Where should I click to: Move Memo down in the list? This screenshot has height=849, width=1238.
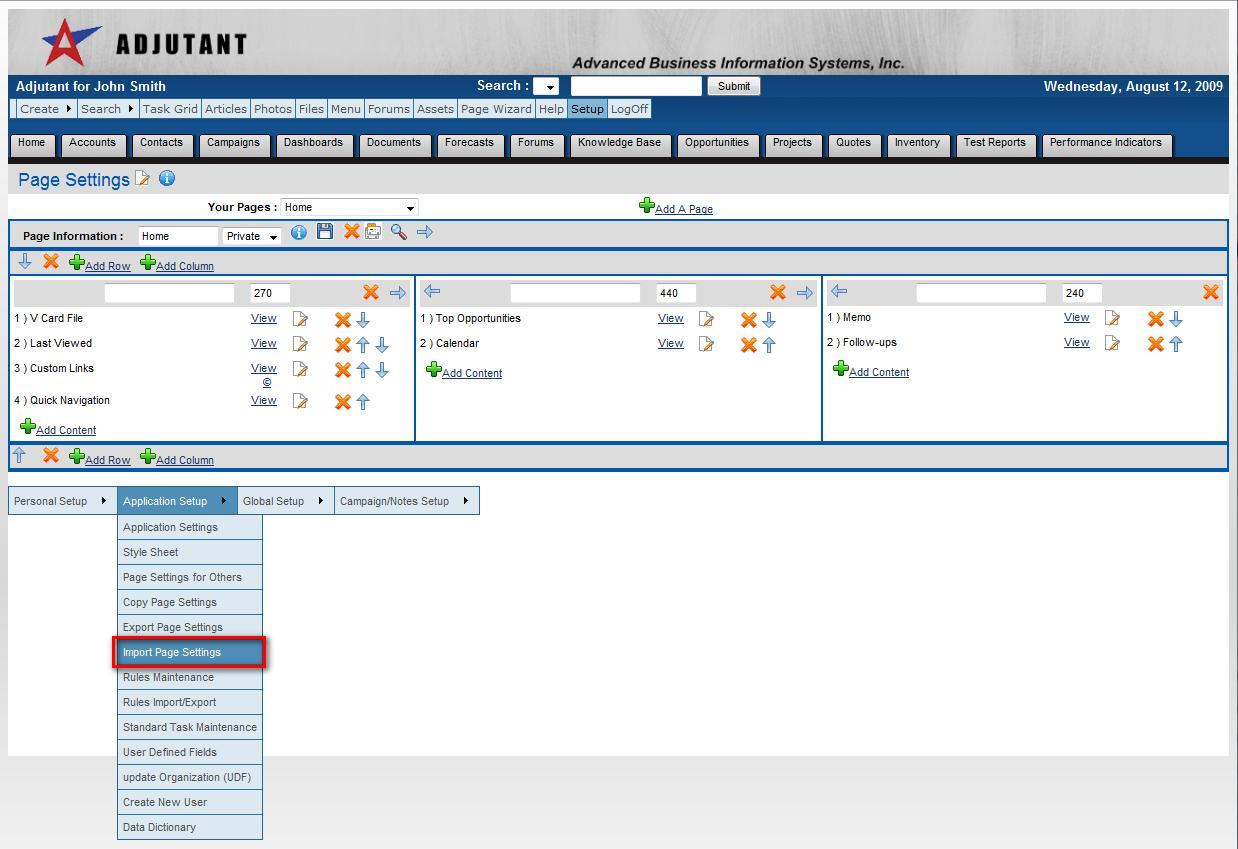point(1176,319)
